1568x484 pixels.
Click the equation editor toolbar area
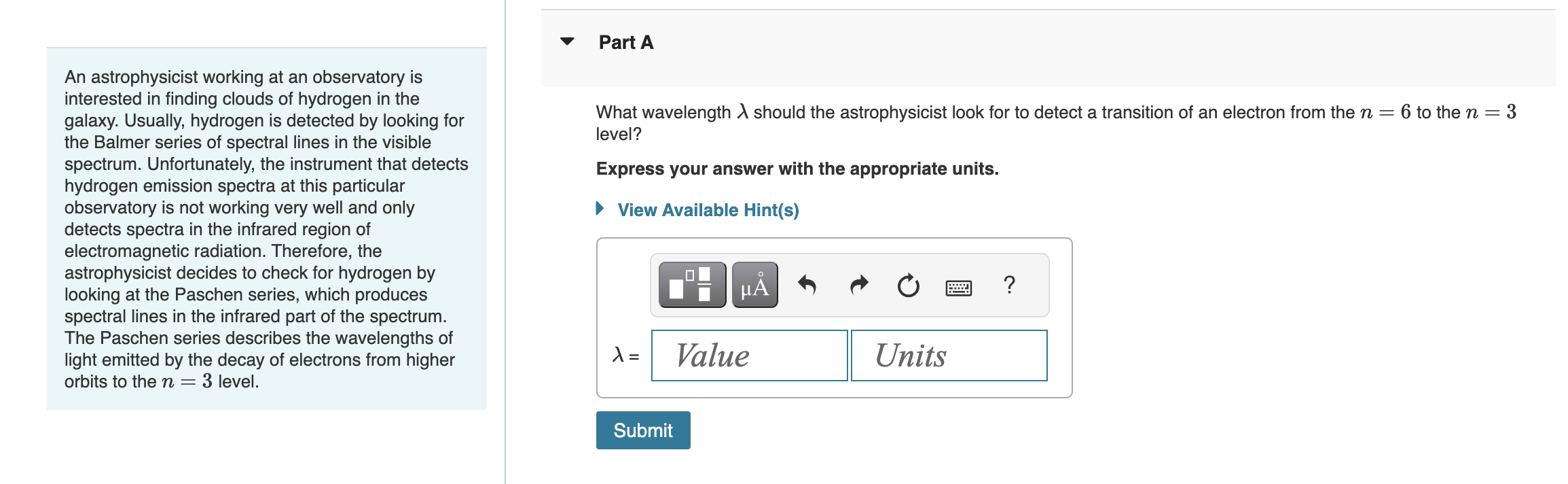[x=849, y=286]
